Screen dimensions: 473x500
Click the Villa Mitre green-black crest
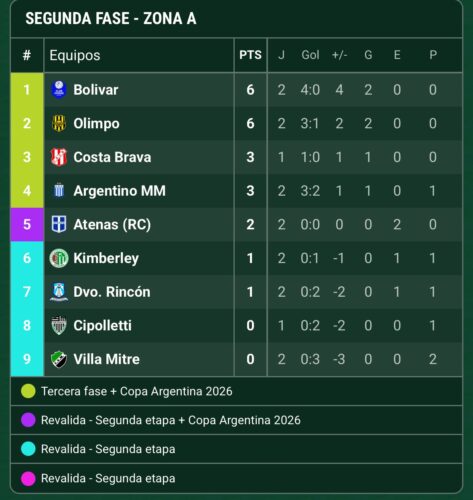(59, 359)
